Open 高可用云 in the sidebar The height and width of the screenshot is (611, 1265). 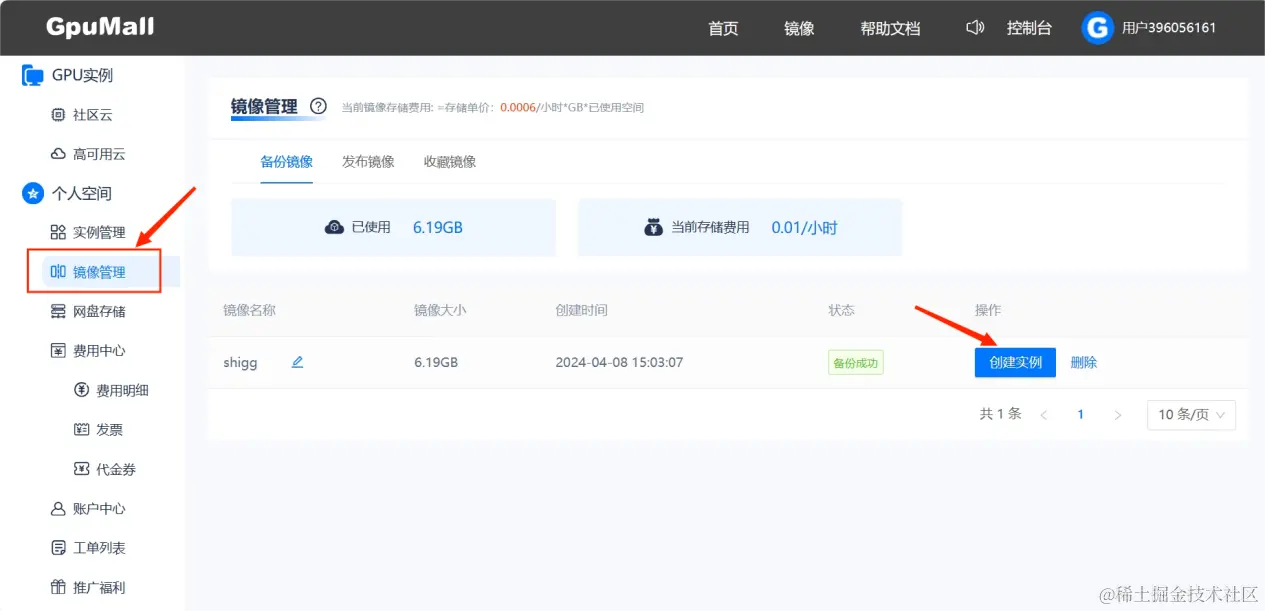coord(99,154)
